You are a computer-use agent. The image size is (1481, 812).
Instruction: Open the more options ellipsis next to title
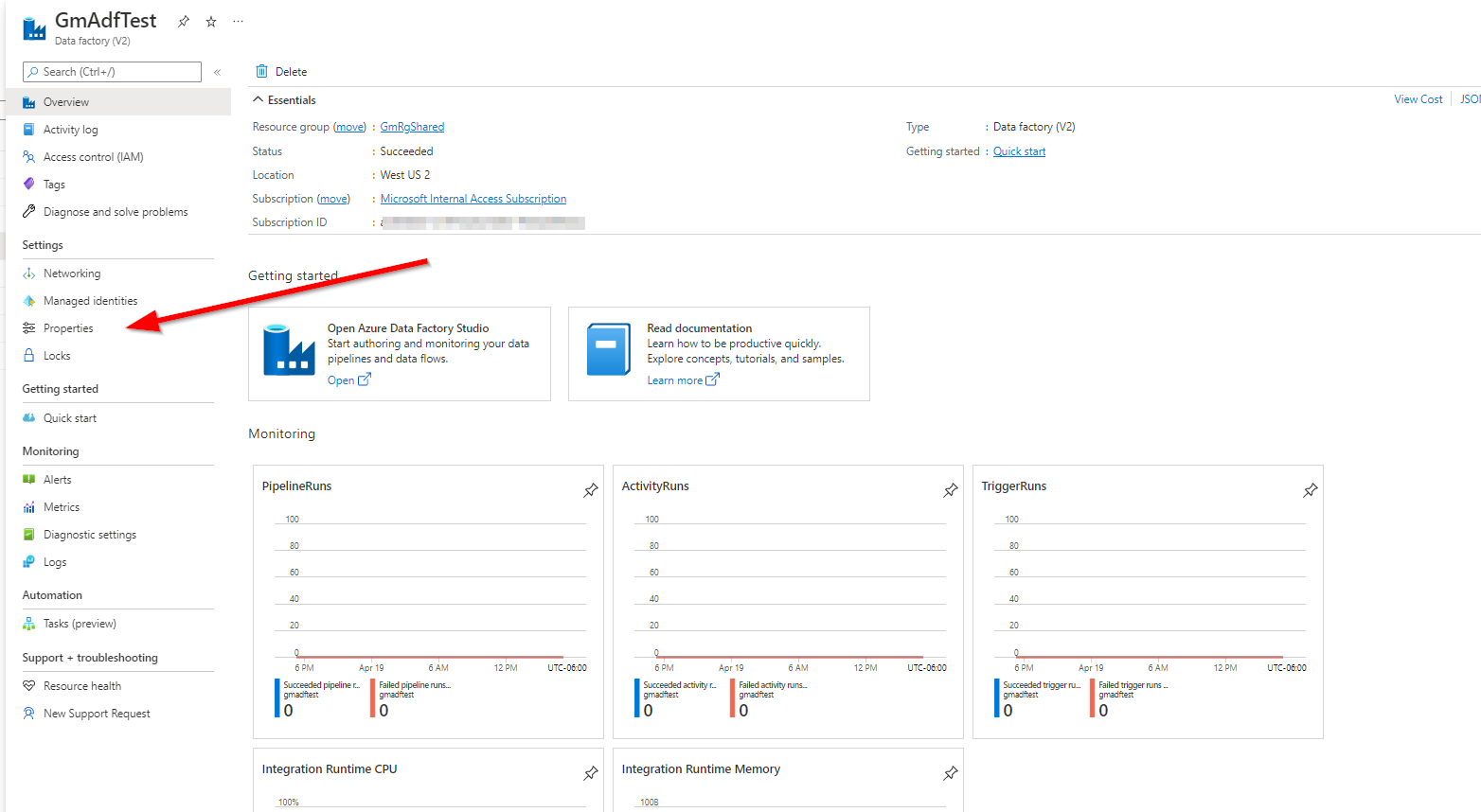(x=238, y=21)
